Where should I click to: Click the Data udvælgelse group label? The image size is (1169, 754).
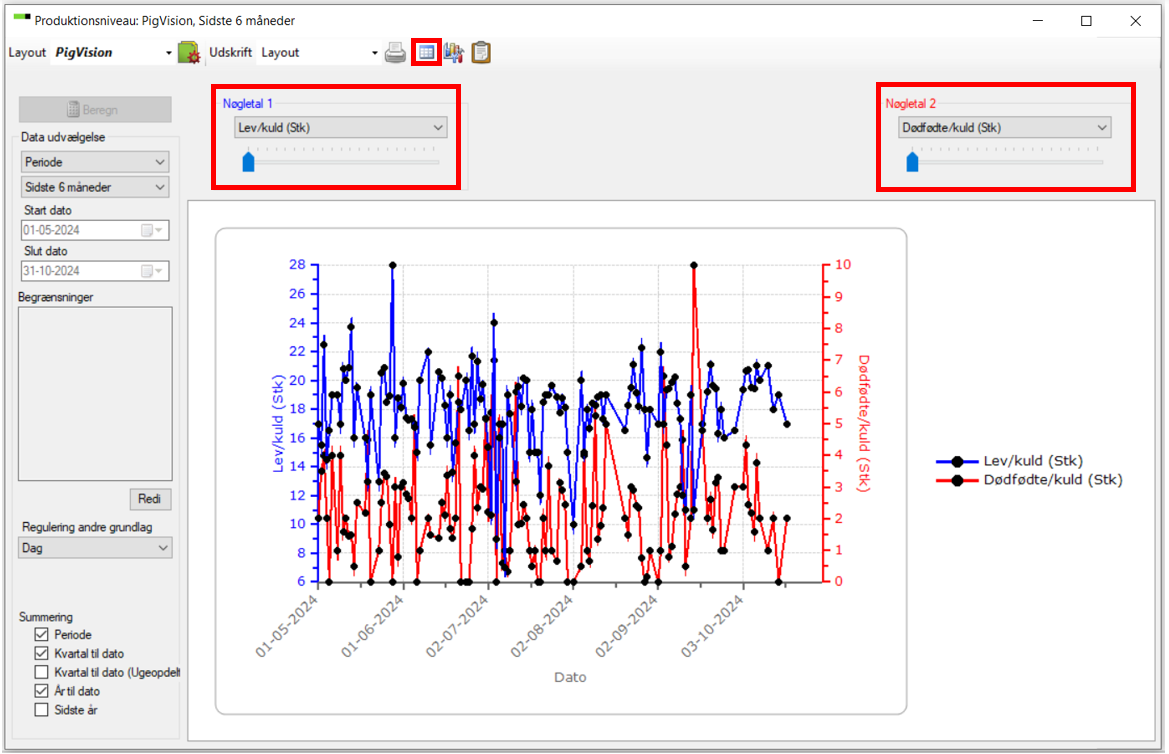click(x=63, y=137)
